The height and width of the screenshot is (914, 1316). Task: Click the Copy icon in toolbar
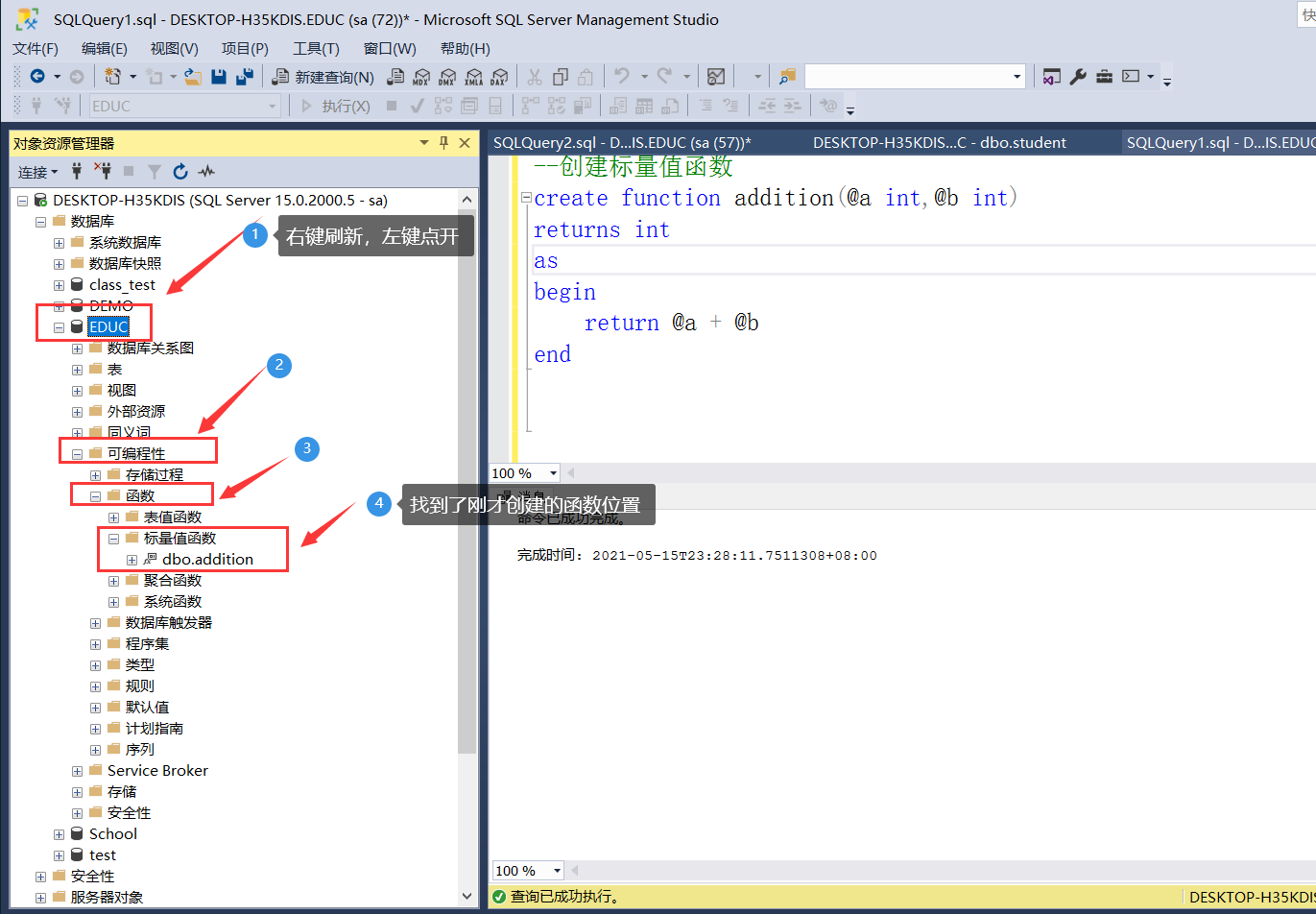click(561, 77)
